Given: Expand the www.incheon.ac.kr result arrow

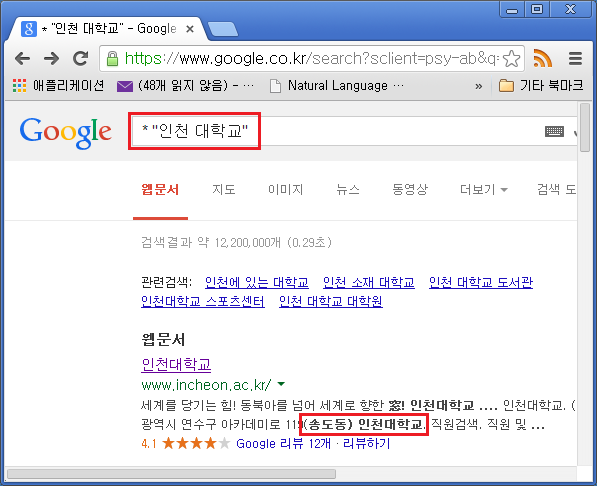Looking at the screenshot, I should click(x=281, y=384).
